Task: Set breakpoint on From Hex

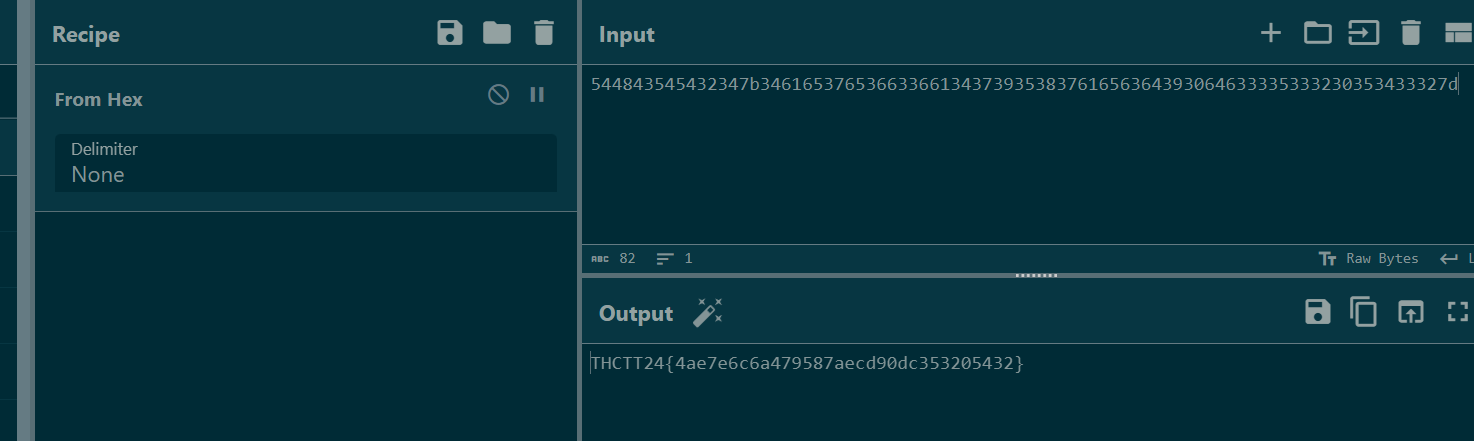Action: [537, 95]
